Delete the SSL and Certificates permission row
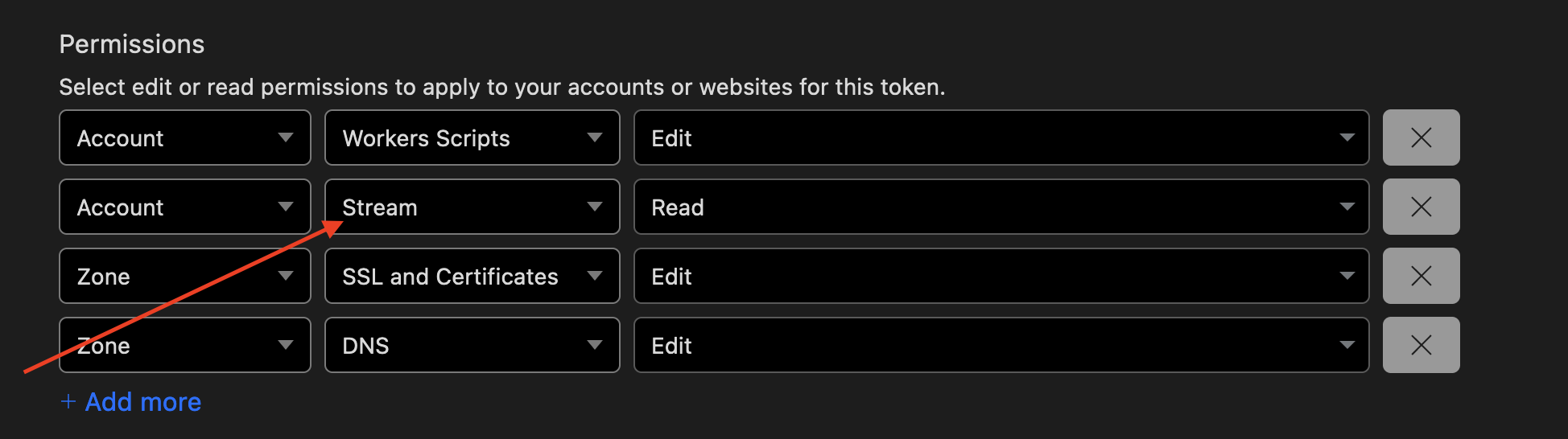The height and width of the screenshot is (439, 1568). [x=1421, y=276]
